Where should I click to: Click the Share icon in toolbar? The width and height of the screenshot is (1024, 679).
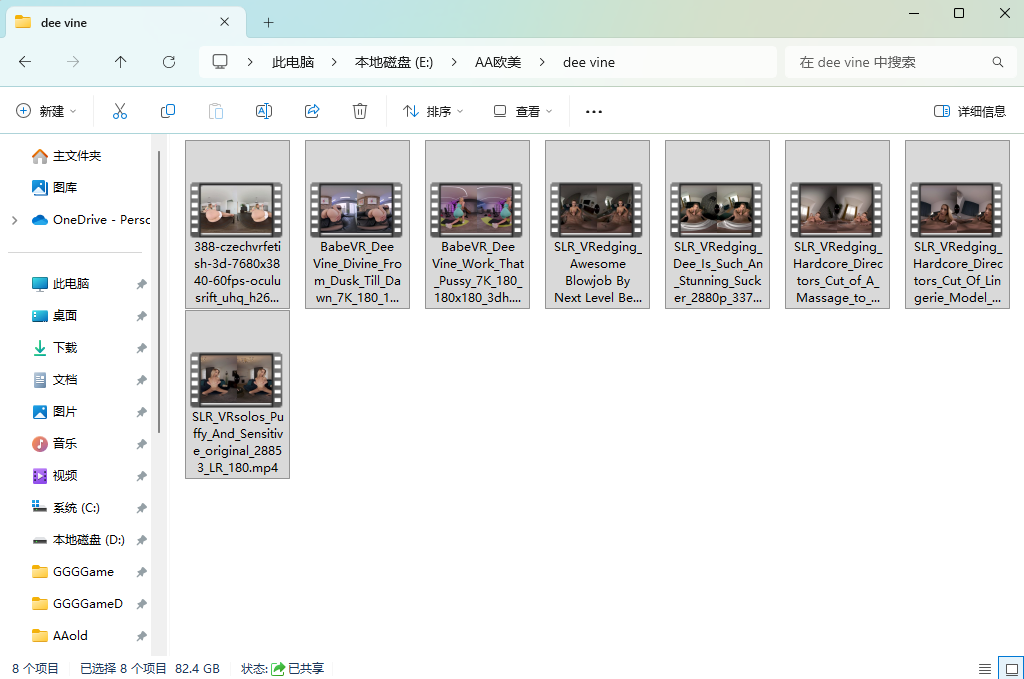[x=312, y=111]
